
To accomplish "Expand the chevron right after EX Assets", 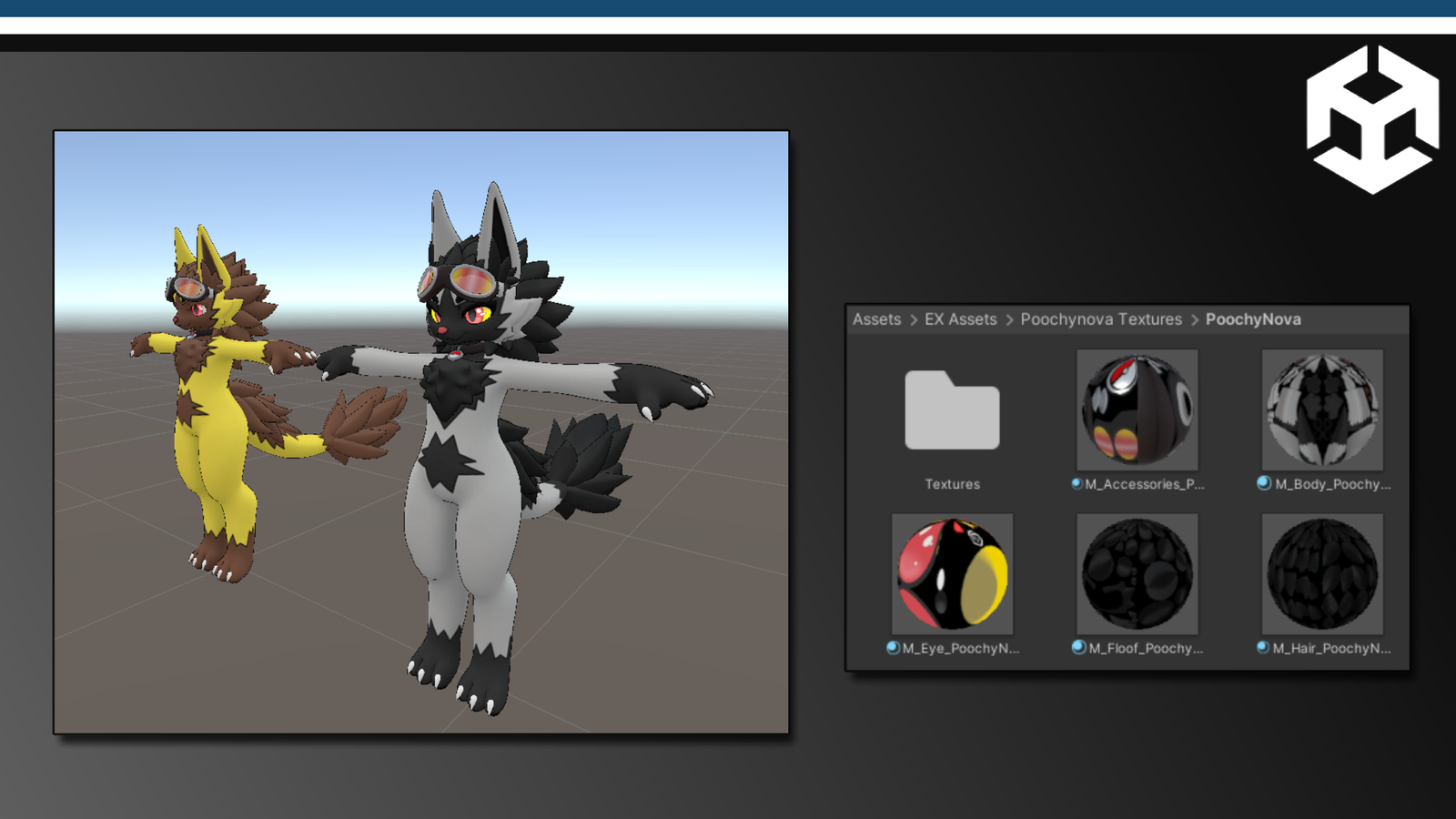I will tap(1008, 320).
